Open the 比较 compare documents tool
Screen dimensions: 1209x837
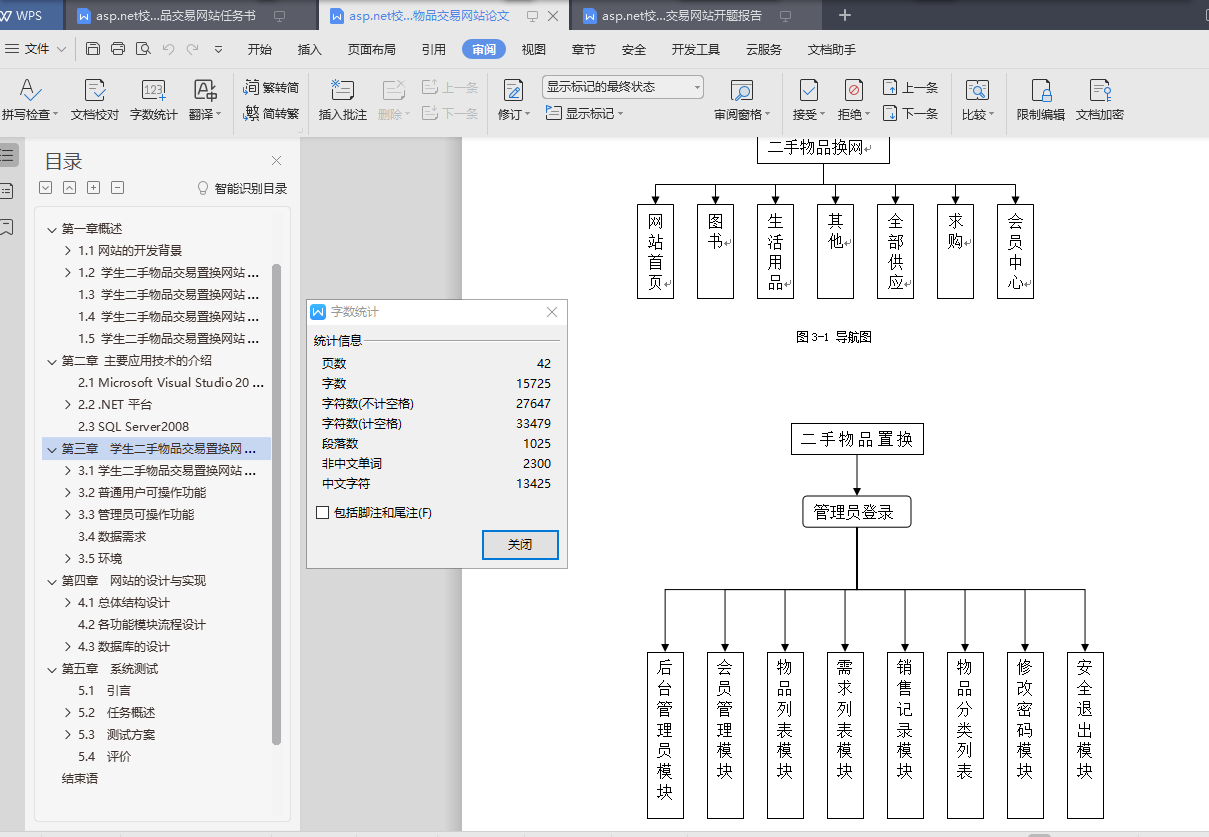[x=977, y=101]
